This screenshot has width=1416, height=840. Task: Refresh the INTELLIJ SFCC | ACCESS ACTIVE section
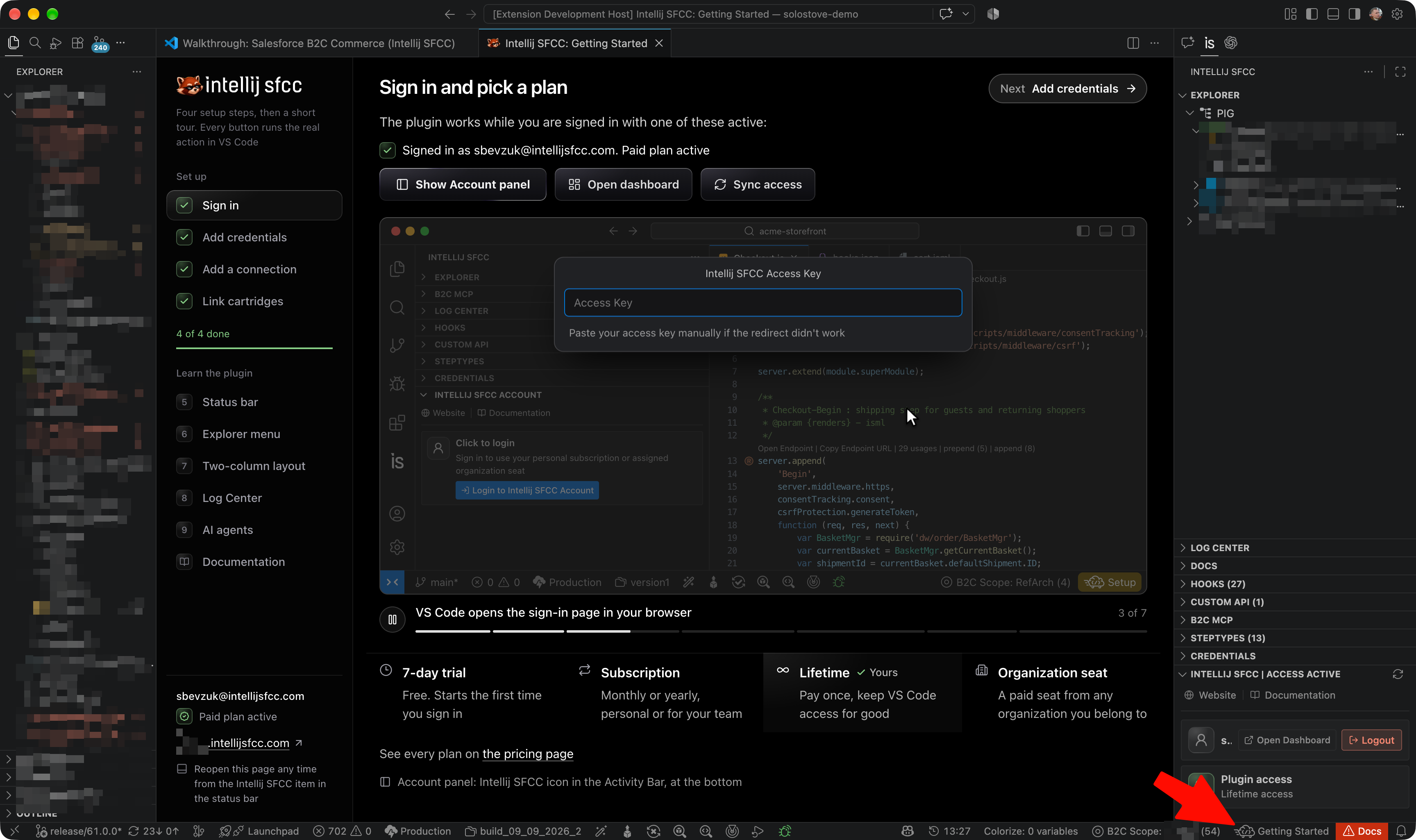click(1397, 674)
